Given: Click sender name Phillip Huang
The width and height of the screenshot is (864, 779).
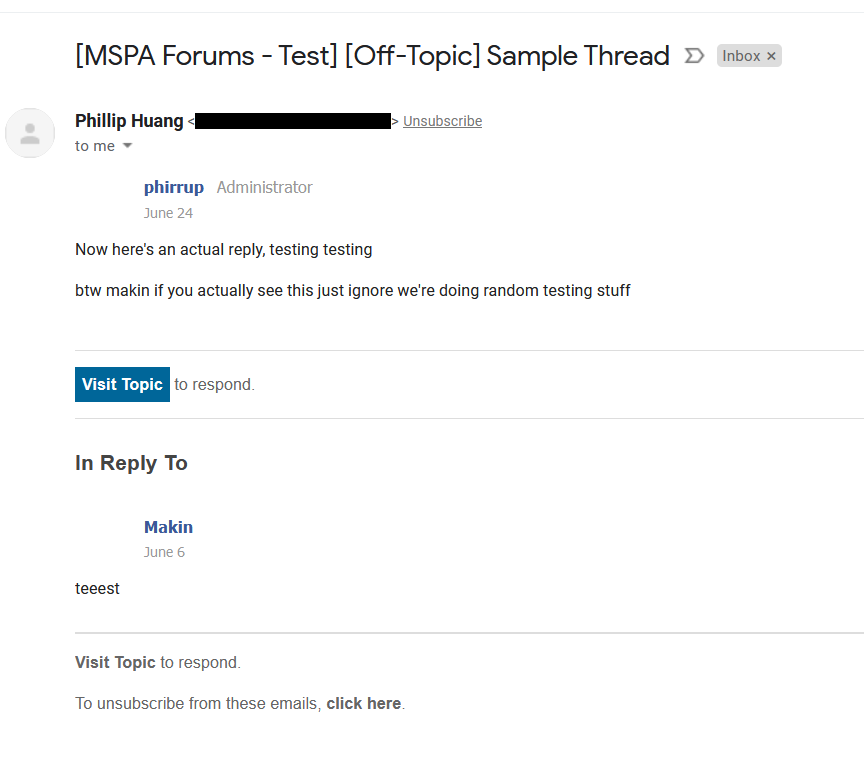Looking at the screenshot, I should tap(129, 121).
